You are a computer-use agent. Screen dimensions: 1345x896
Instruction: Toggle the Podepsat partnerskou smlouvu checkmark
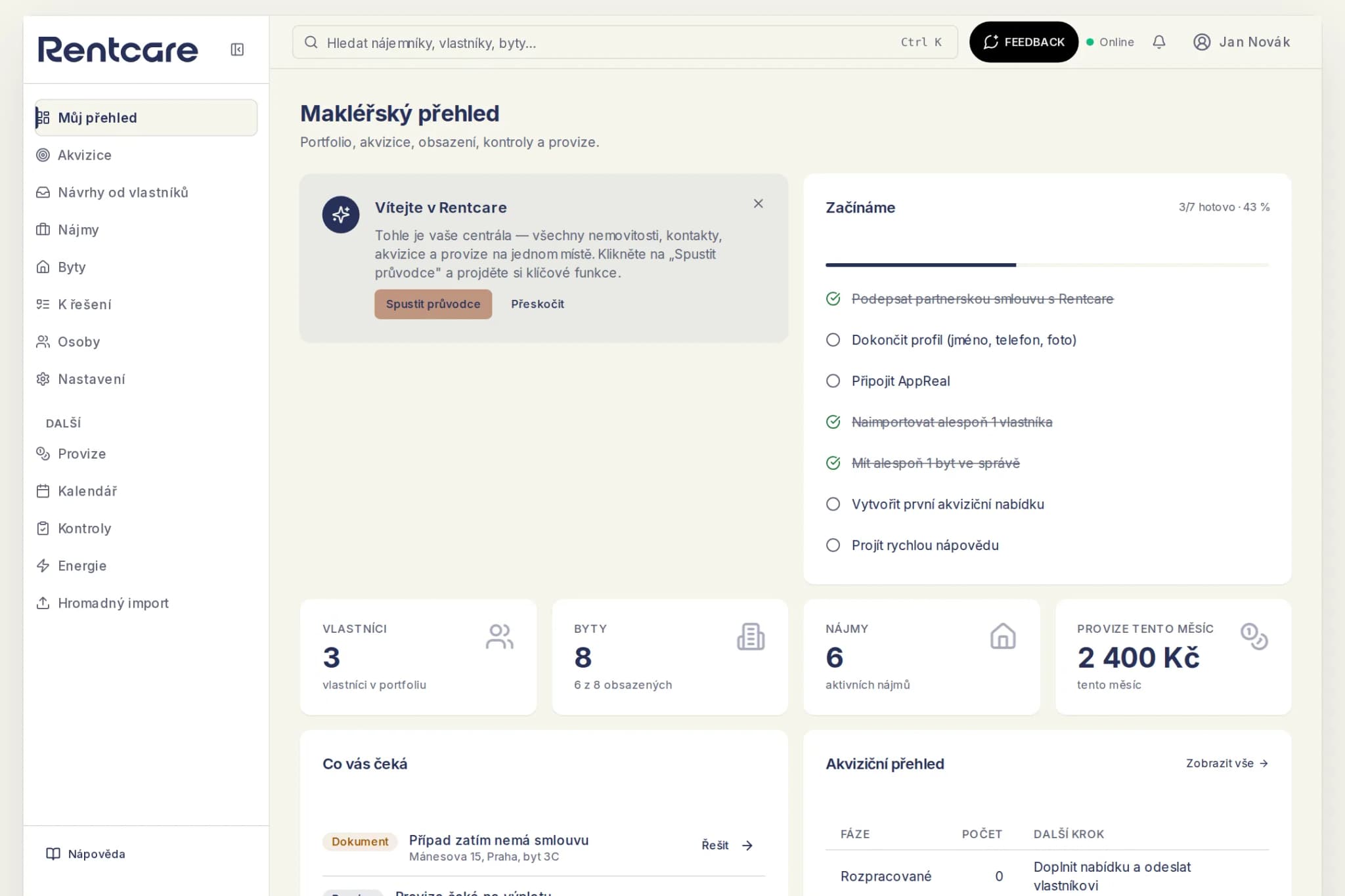tap(833, 299)
